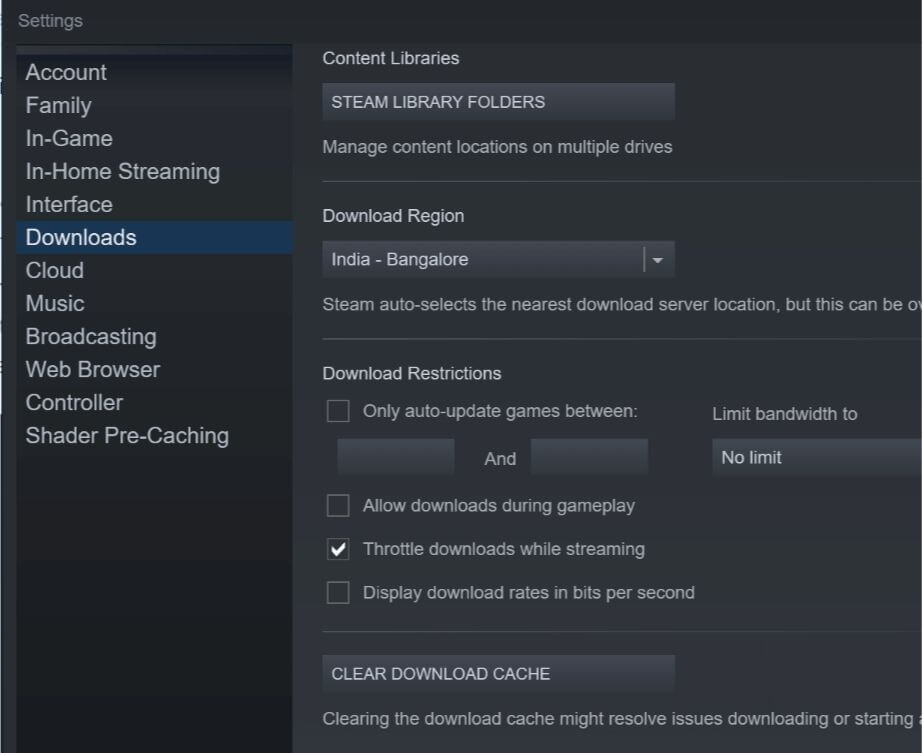Screen dimensions: 922x753
Task: Open Web Browser settings
Action: [x=93, y=369]
